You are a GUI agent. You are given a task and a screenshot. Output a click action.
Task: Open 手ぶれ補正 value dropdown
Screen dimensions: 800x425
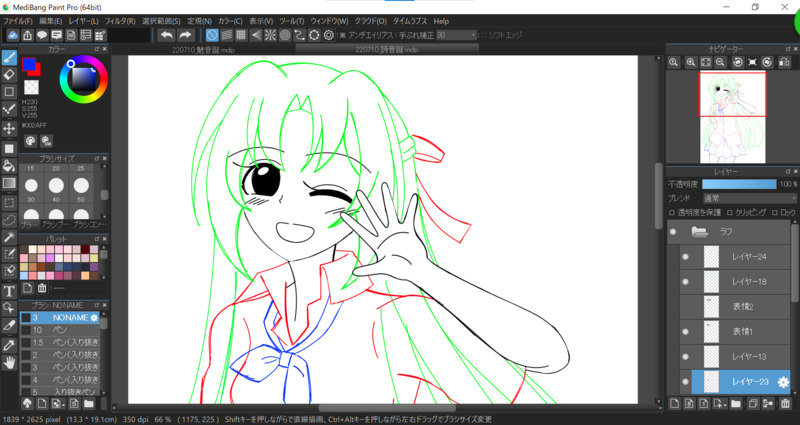pyautogui.click(x=457, y=35)
